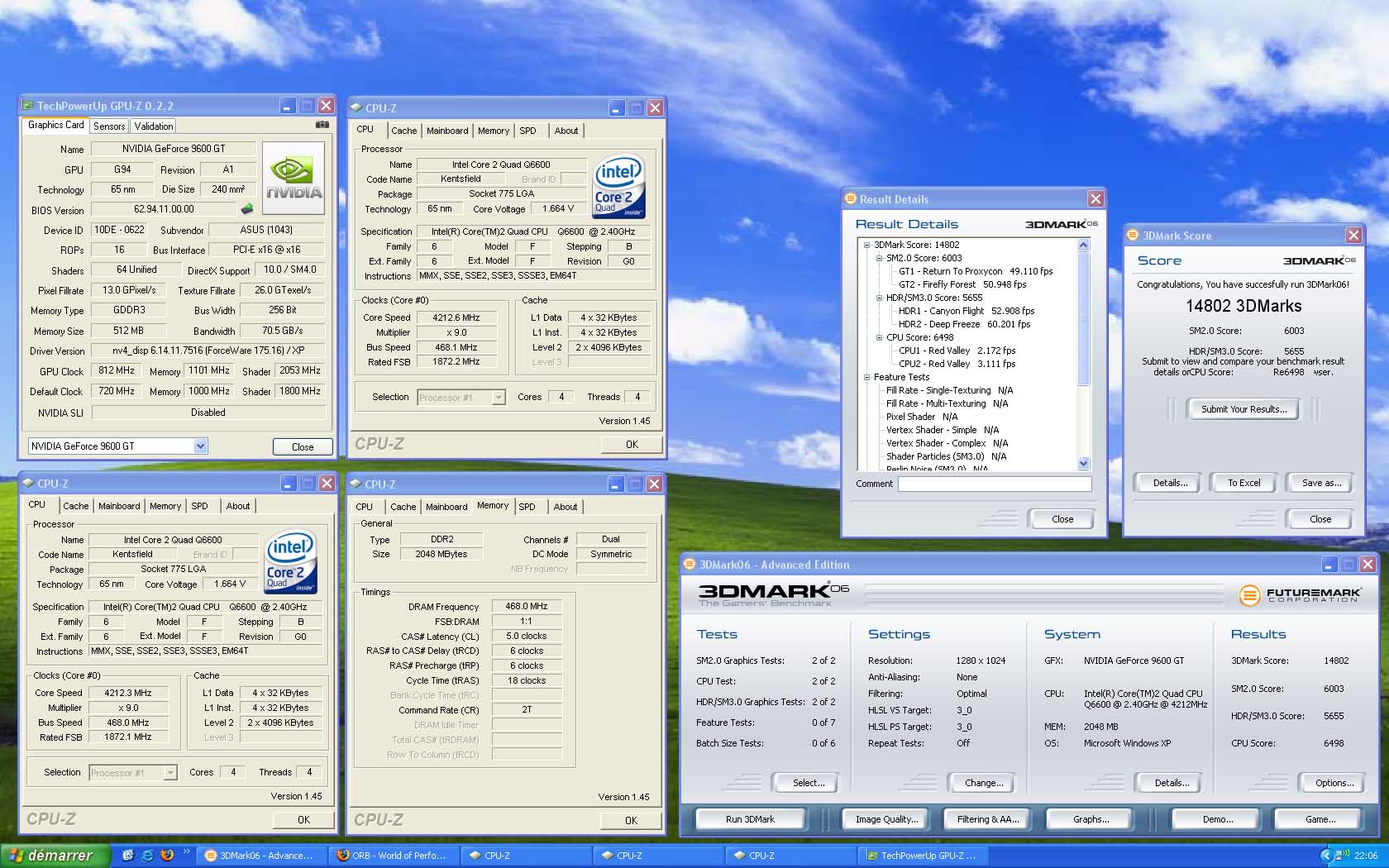Click Close button in GPU-Z
The width and height of the screenshot is (1389, 868).
(303, 447)
